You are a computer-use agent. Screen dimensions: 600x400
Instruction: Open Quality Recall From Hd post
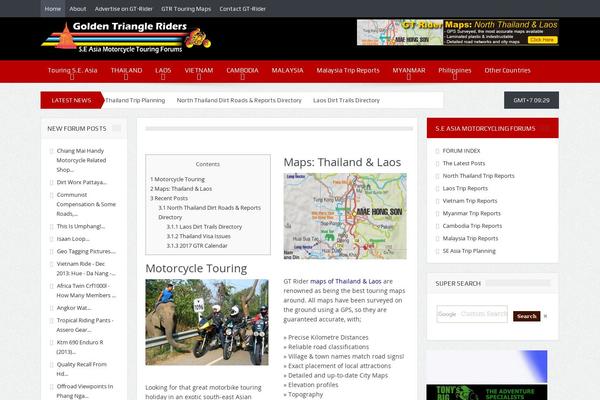coord(82,369)
